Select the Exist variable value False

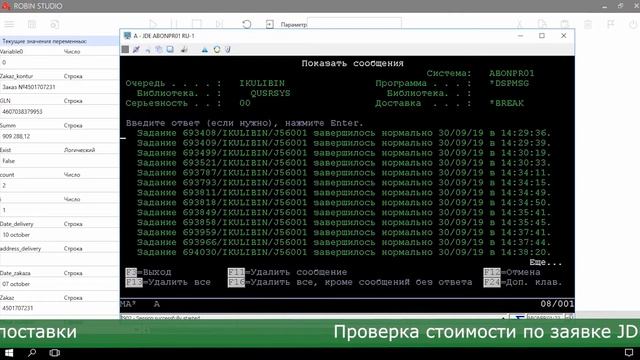[9, 161]
